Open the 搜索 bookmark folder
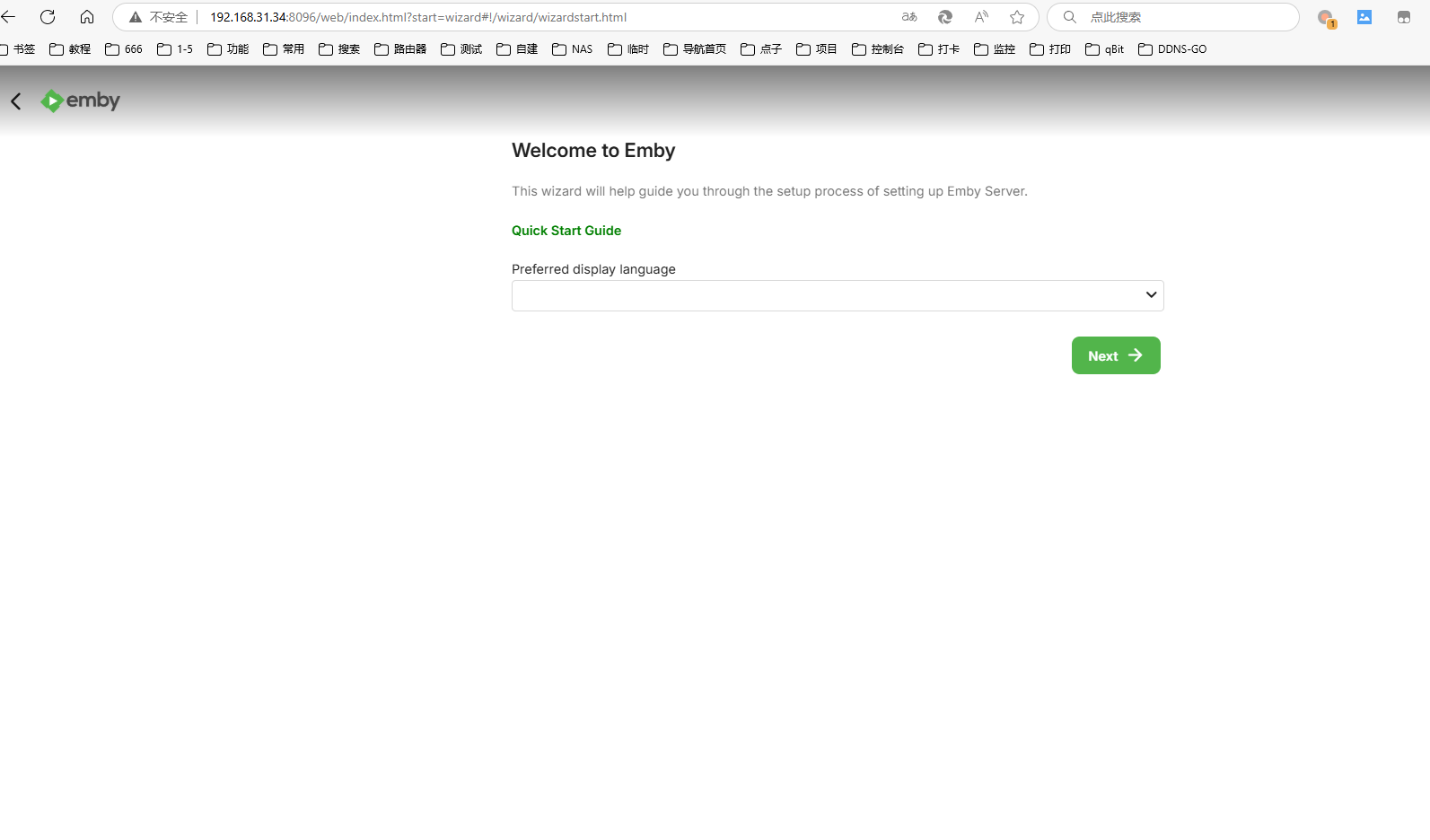 click(x=339, y=49)
